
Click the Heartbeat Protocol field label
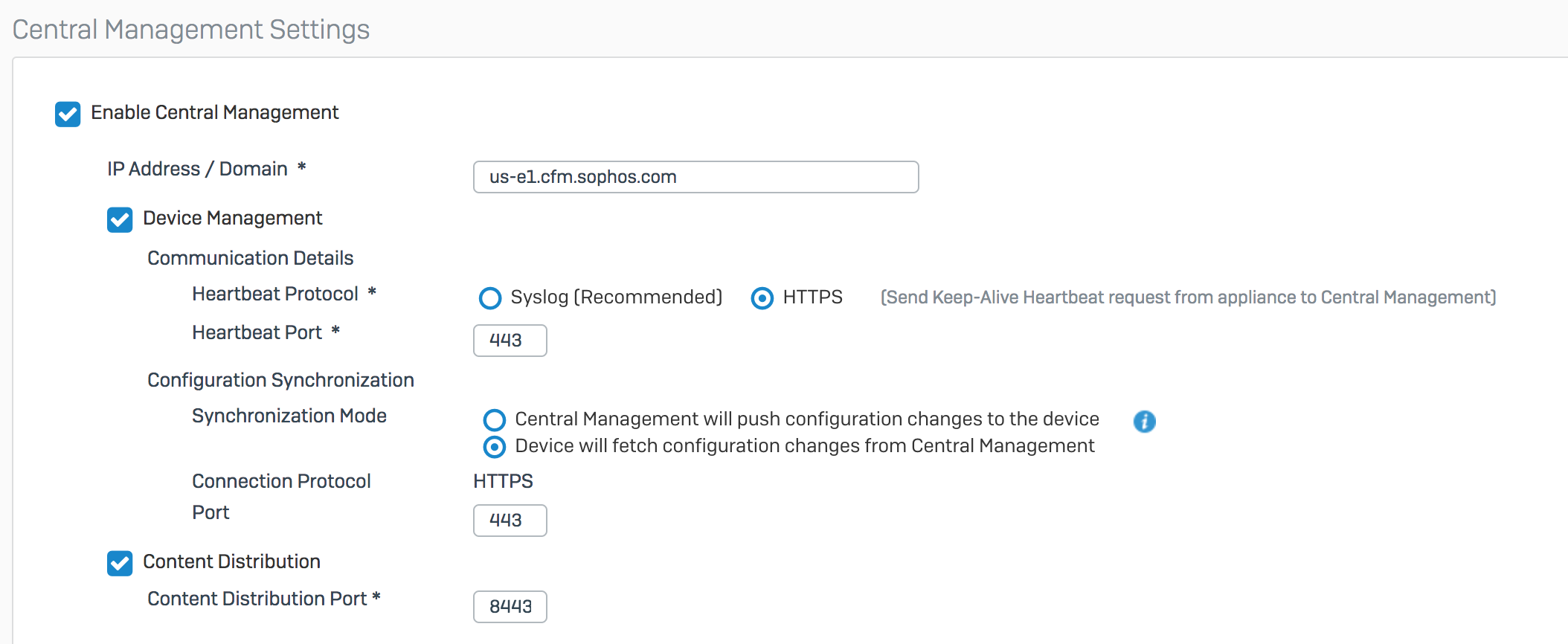[275, 294]
